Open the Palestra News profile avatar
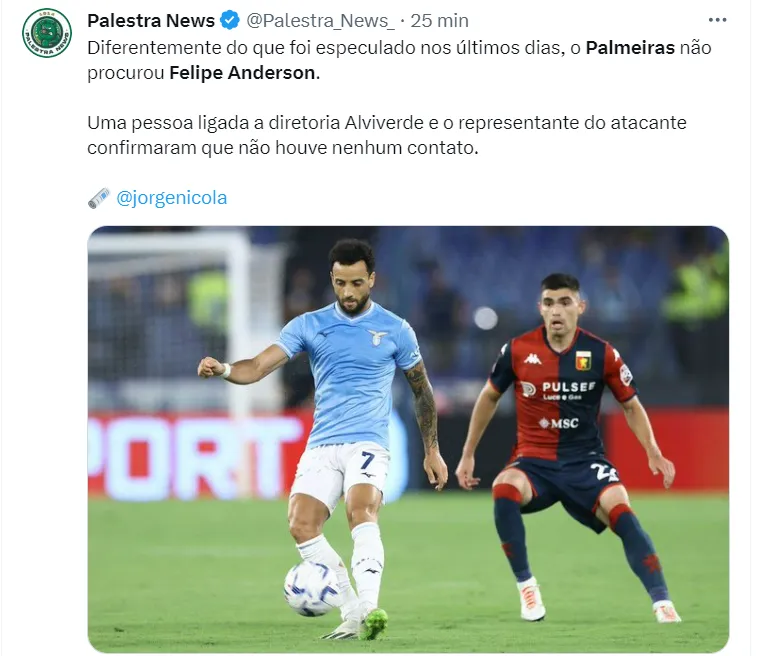769x656 pixels. 47,33
